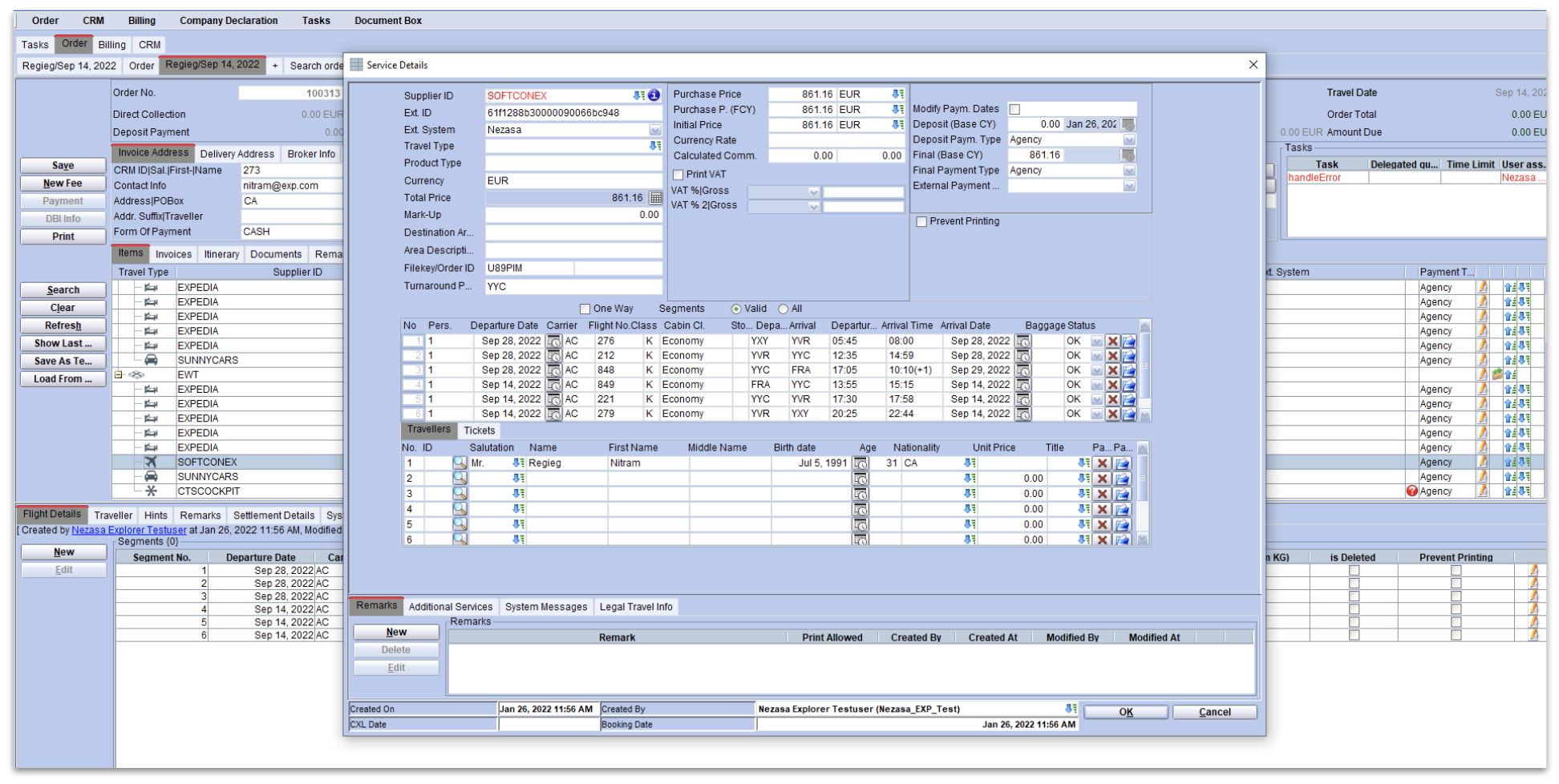Check is Deleted for first flight segment
Screen dimensions: 1559x784
[x=1354, y=571]
